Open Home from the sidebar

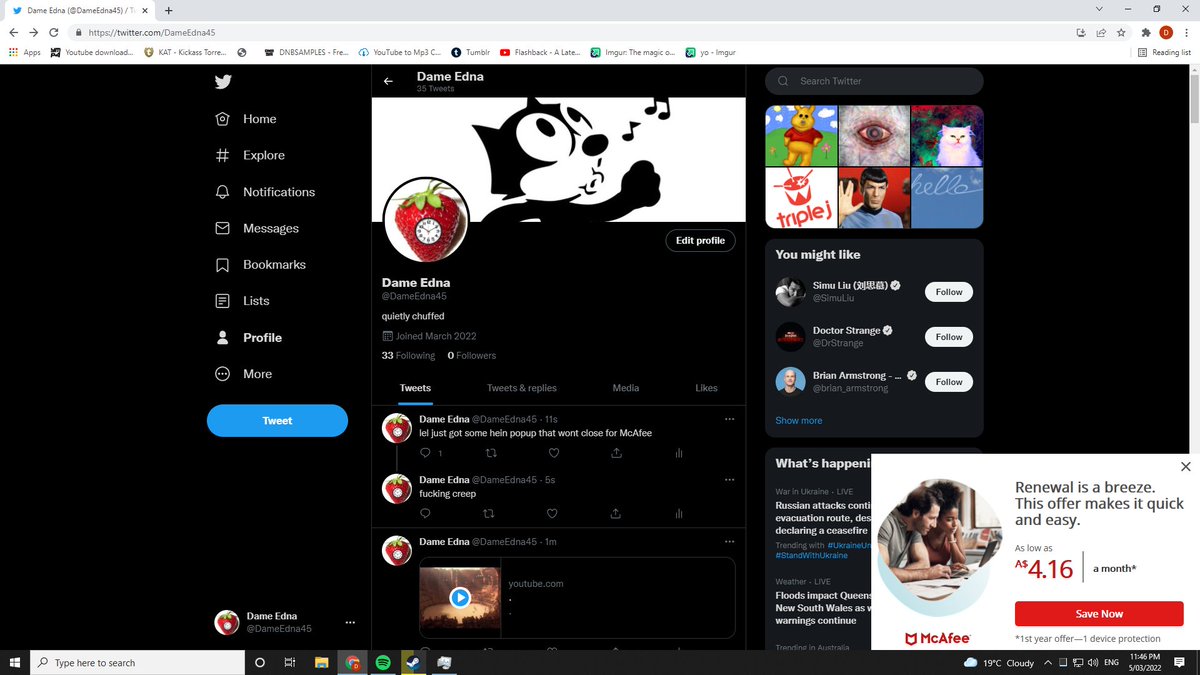pyautogui.click(x=246, y=119)
